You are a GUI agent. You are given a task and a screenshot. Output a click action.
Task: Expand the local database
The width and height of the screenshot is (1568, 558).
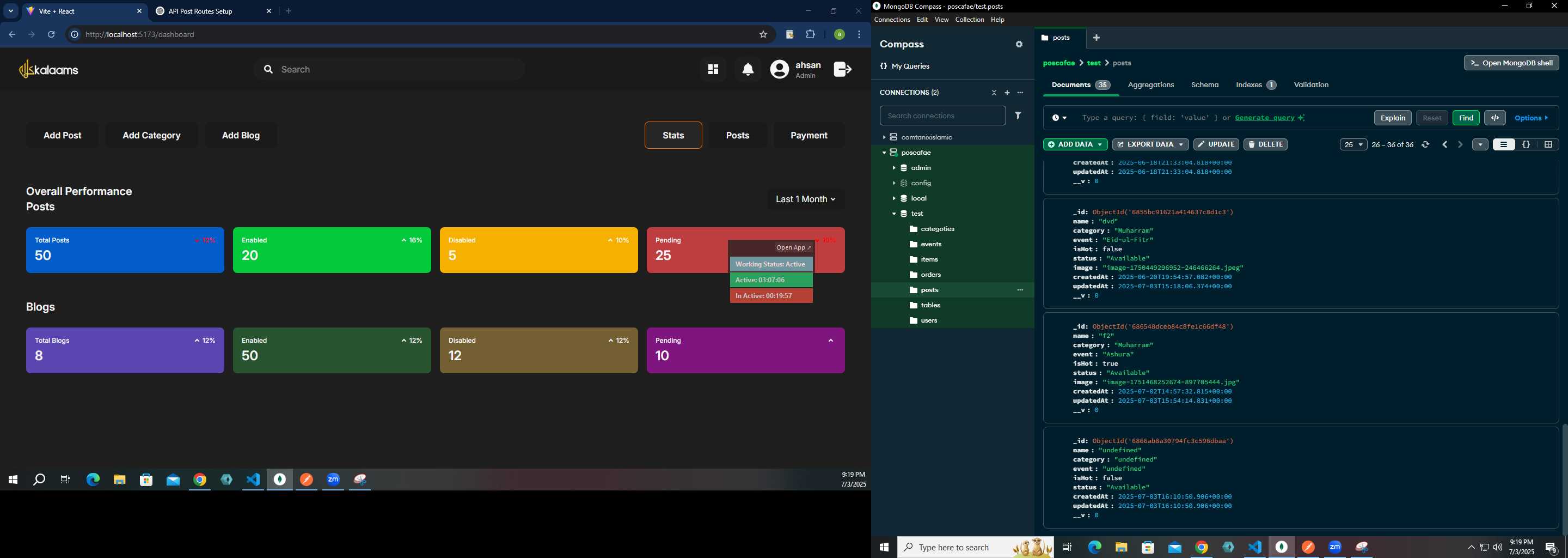coord(894,198)
